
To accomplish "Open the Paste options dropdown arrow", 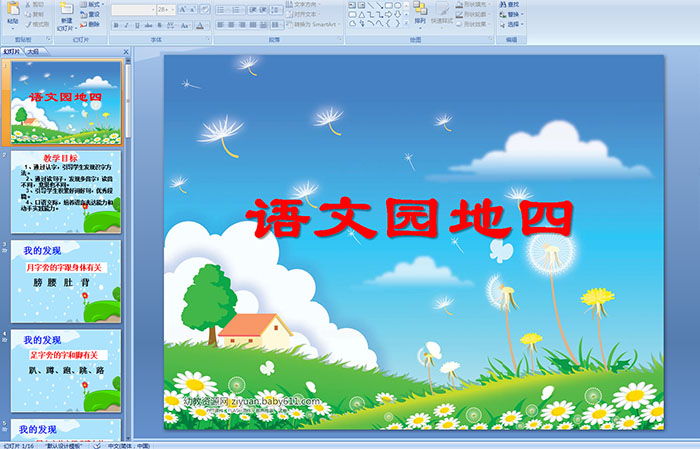I will point(13,29).
